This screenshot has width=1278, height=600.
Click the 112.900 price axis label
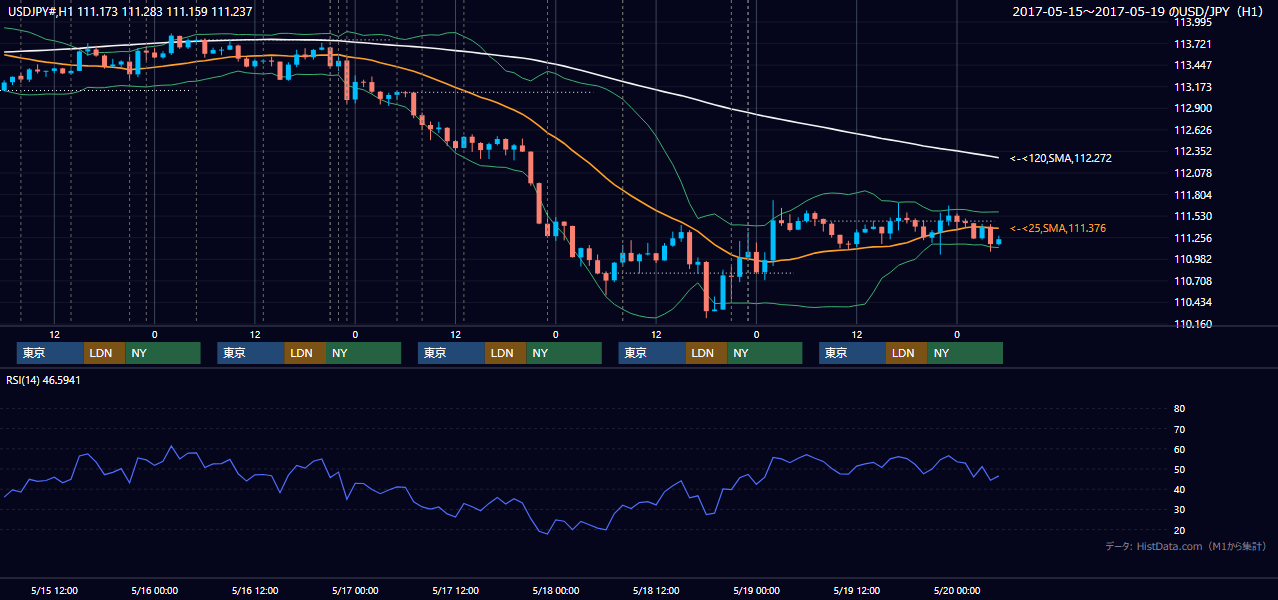pyautogui.click(x=1192, y=108)
